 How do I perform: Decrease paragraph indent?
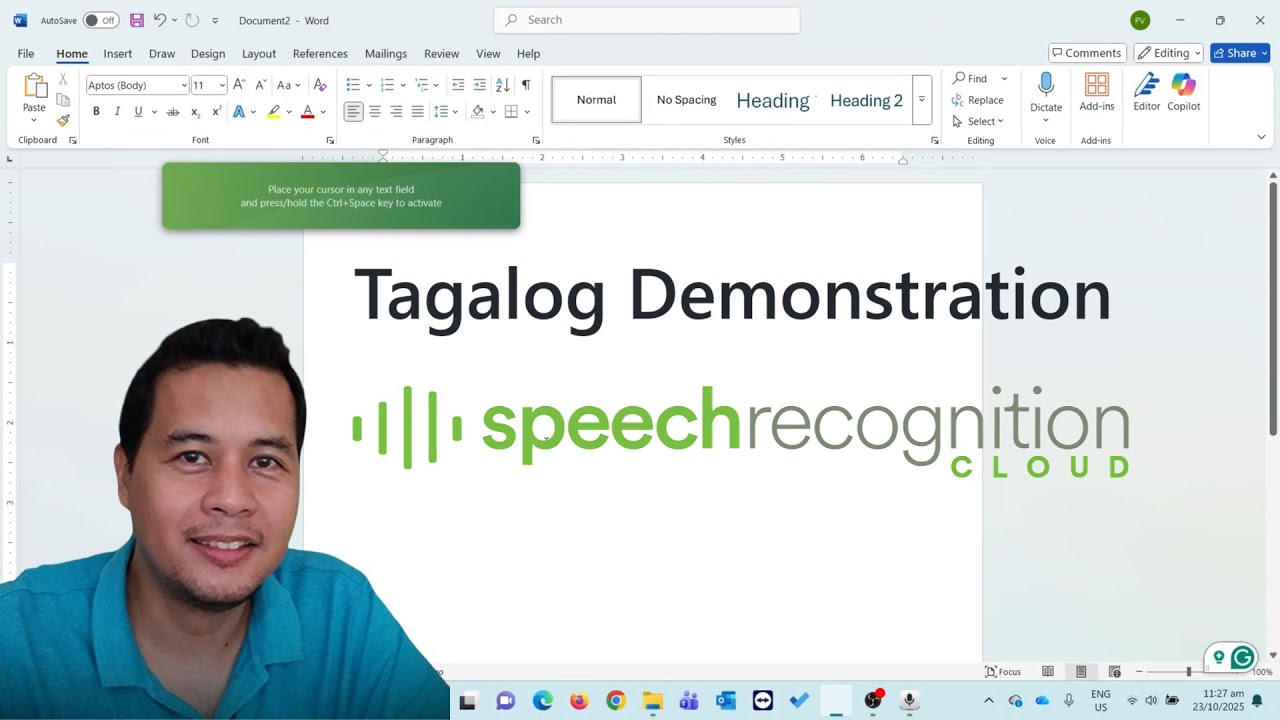tap(458, 85)
